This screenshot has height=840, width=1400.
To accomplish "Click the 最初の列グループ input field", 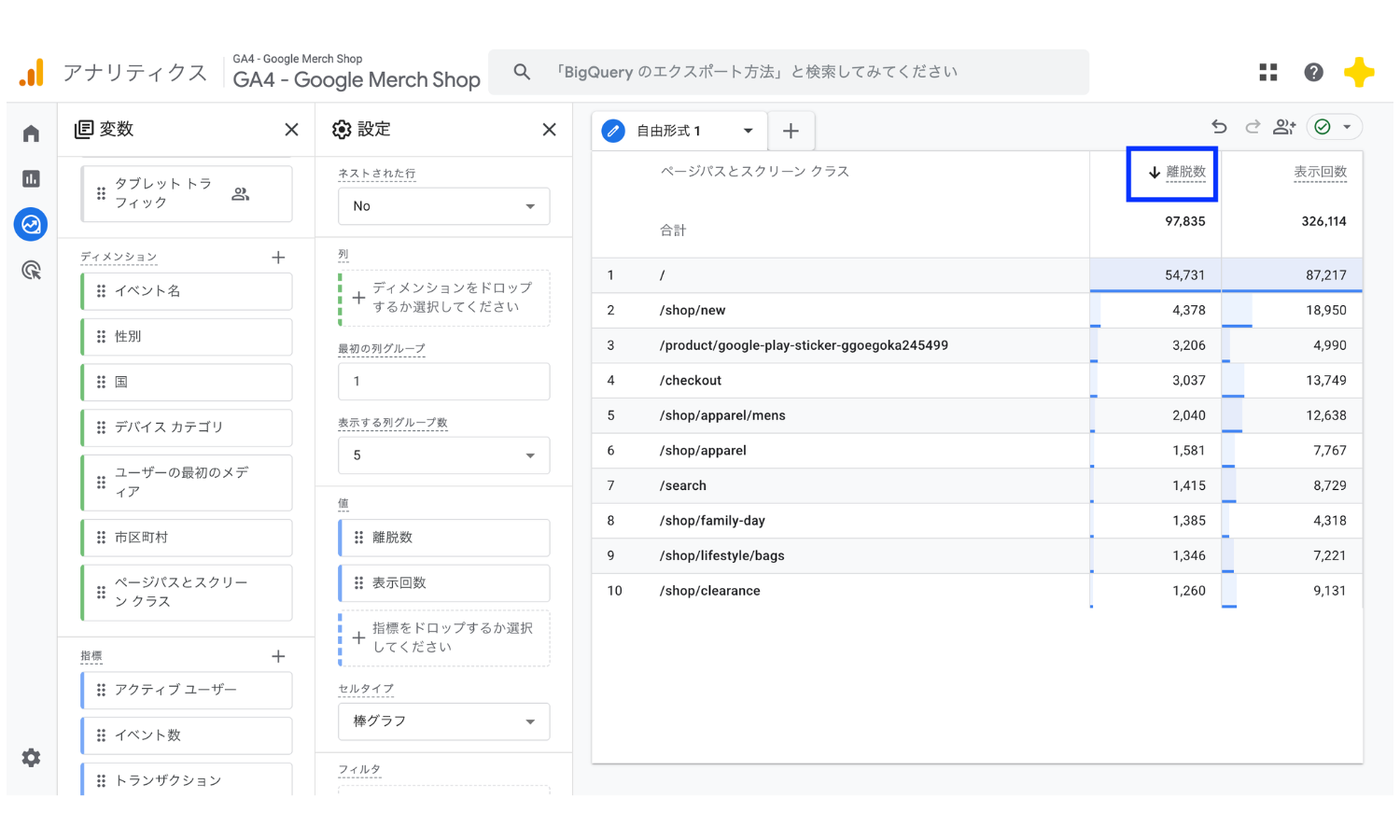I will pyautogui.click(x=443, y=382).
